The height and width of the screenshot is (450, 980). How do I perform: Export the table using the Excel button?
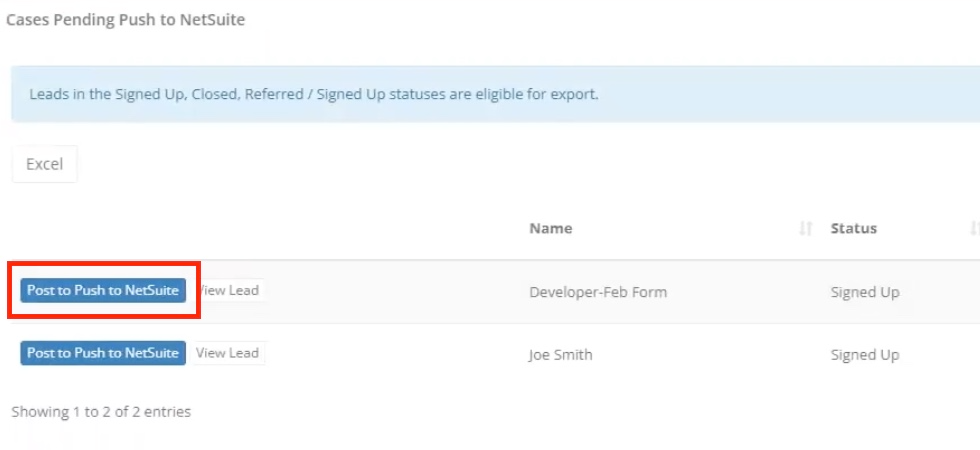[x=44, y=164]
